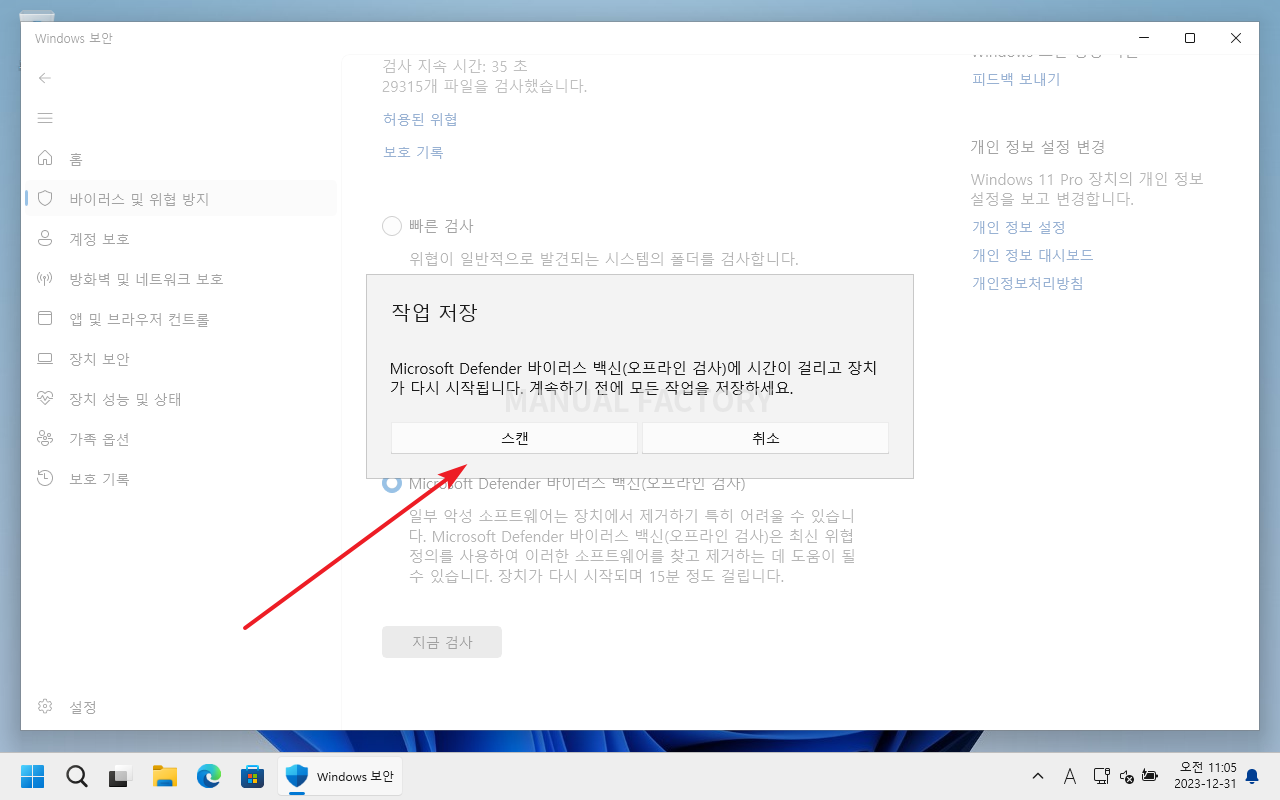Open the 허용된 위협 link
Image resolution: width=1280 pixels, height=800 pixels.
[420, 119]
